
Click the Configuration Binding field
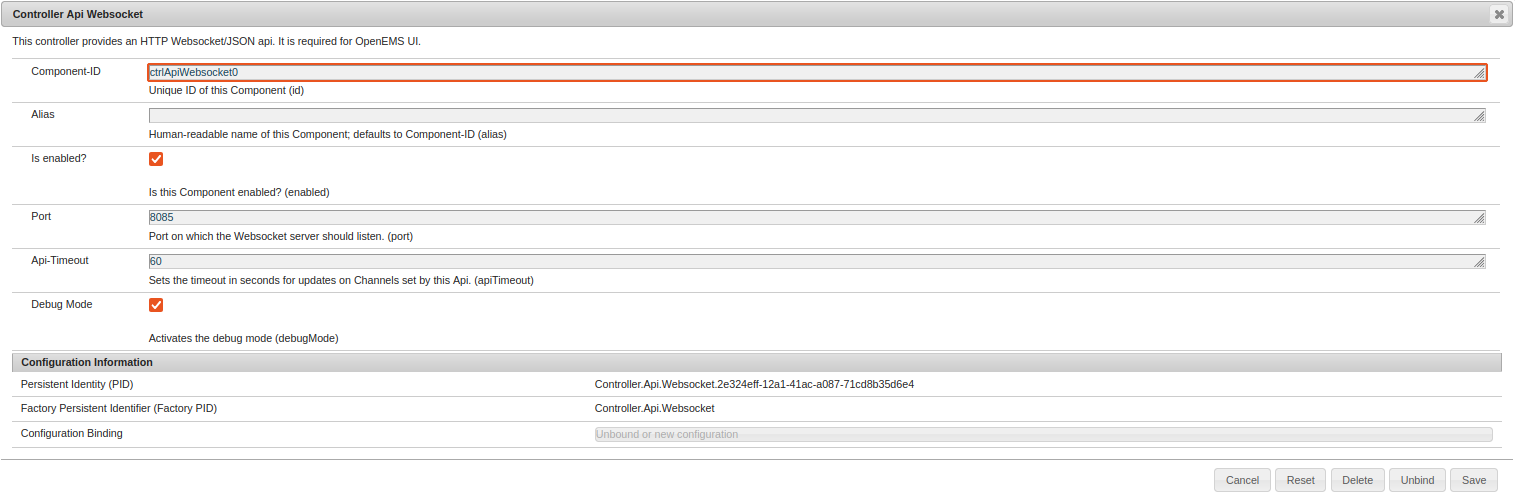coord(1042,435)
